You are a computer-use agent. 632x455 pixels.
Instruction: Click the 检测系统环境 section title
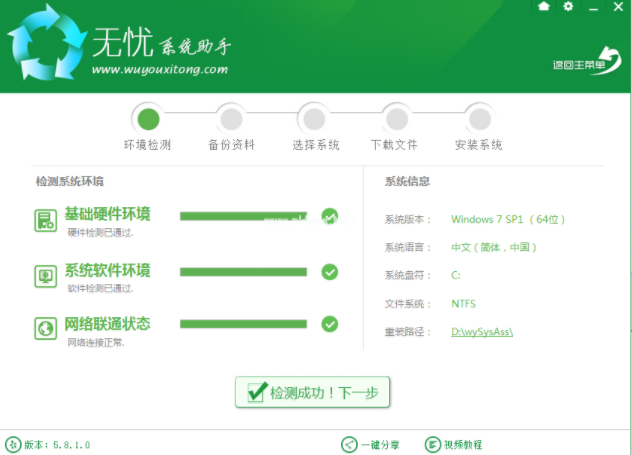point(70,181)
